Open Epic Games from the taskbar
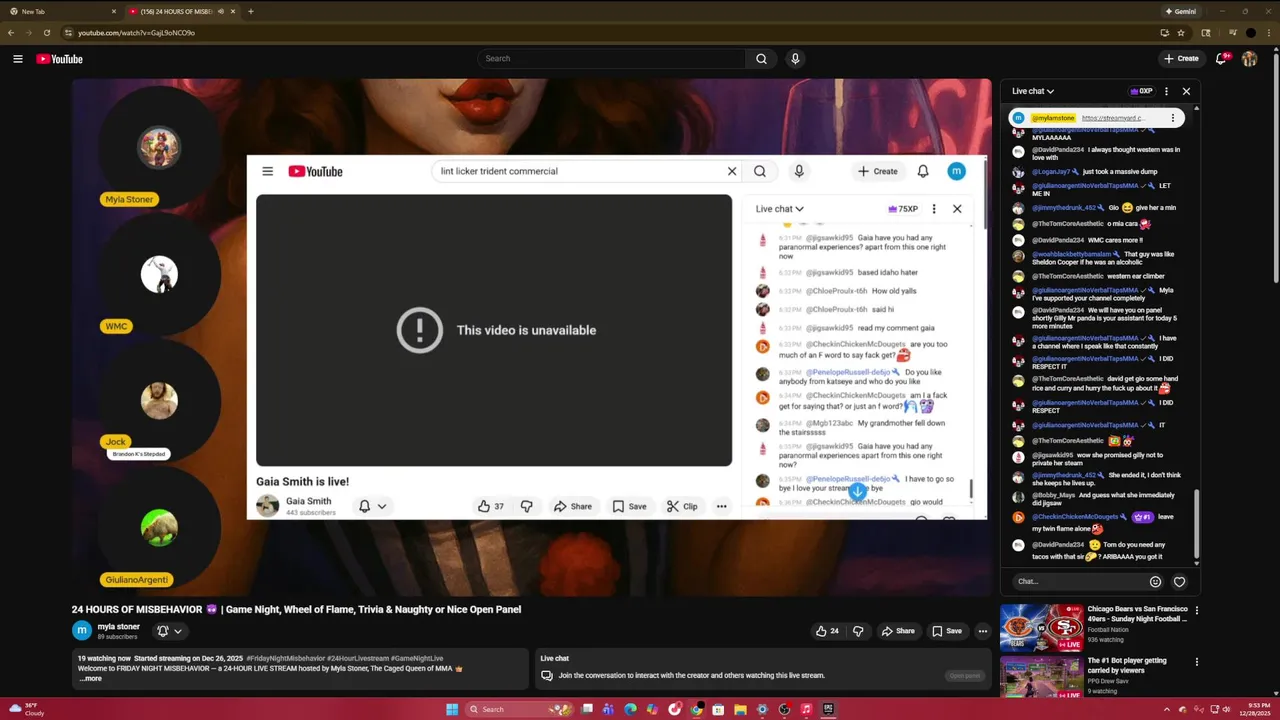The width and height of the screenshot is (1280, 720). coord(828,709)
